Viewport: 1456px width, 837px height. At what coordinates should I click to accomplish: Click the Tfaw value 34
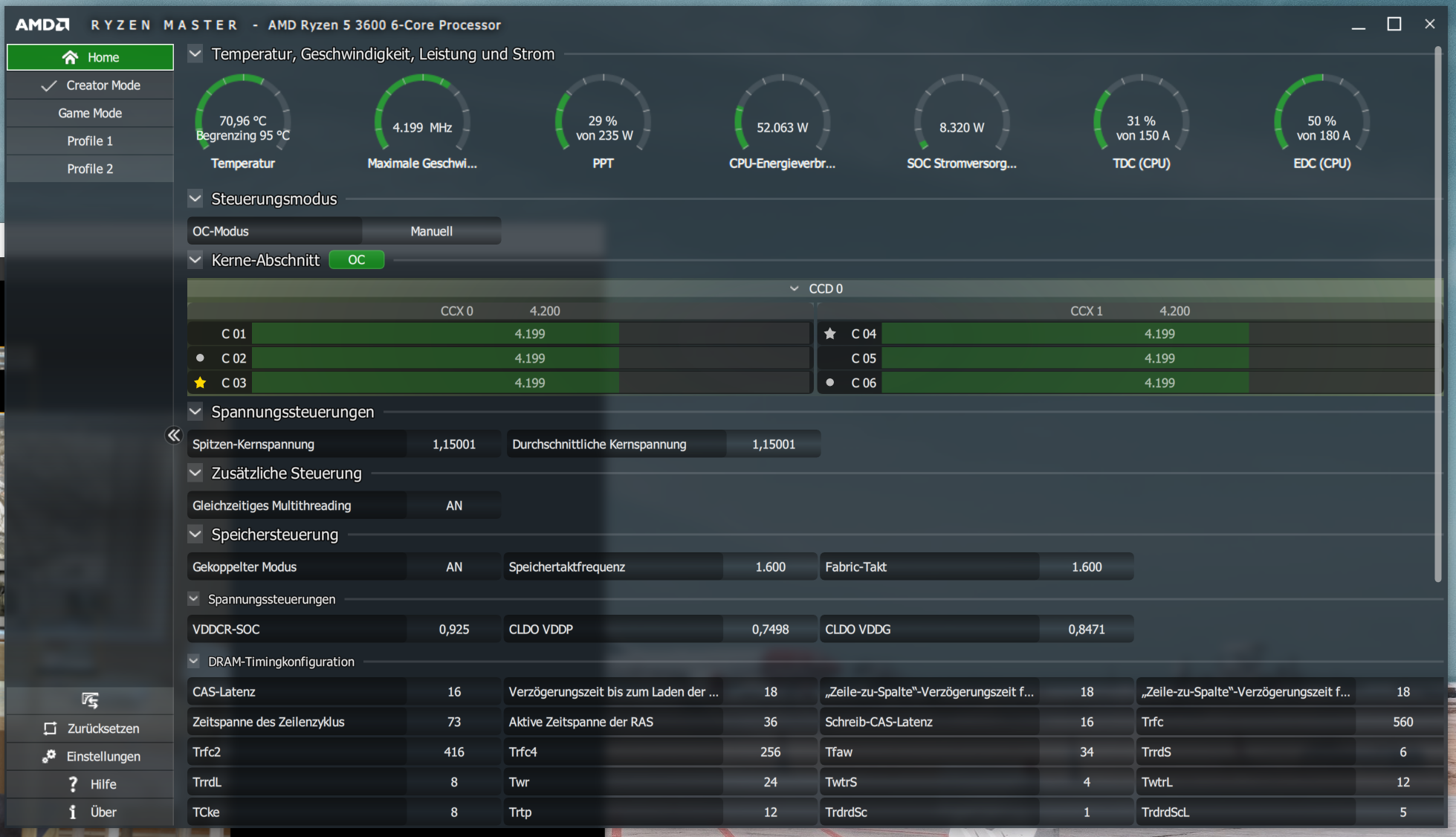tap(1087, 752)
